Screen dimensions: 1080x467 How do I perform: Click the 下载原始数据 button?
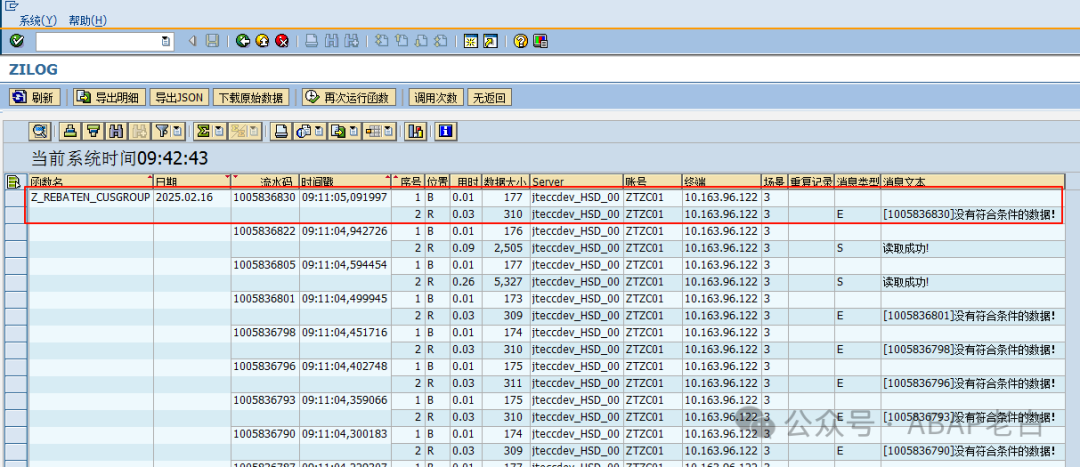pos(251,98)
